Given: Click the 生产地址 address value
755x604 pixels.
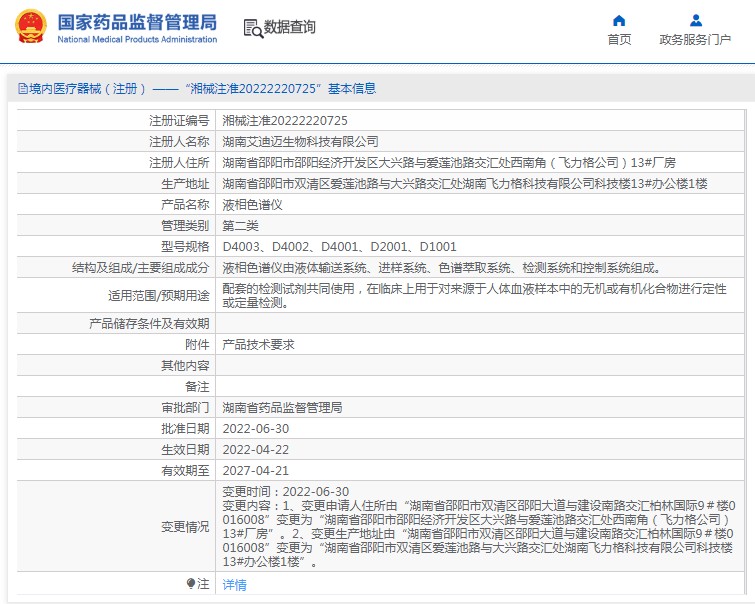Looking at the screenshot, I should pyautogui.click(x=465, y=184).
